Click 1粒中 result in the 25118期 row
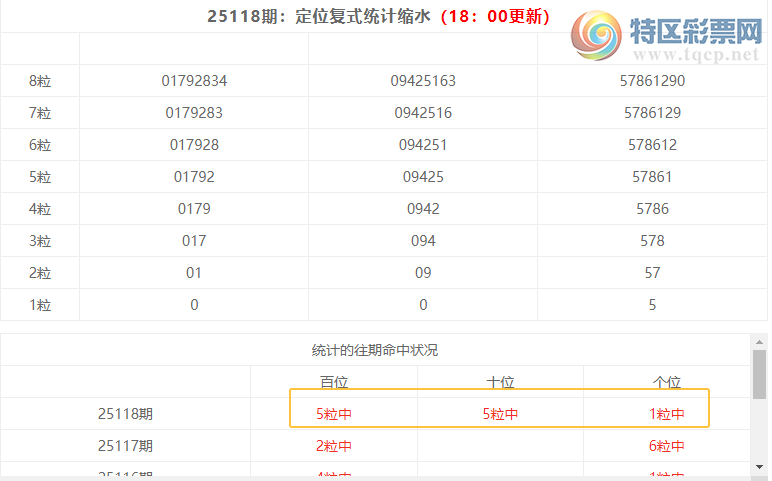This screenshot has height=481, width=772. click(x=666, y=414)
